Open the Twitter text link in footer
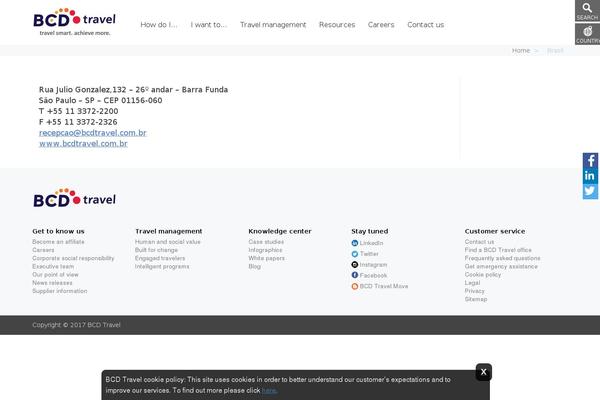Screen dimensions: 600x400 coord(369,254)
